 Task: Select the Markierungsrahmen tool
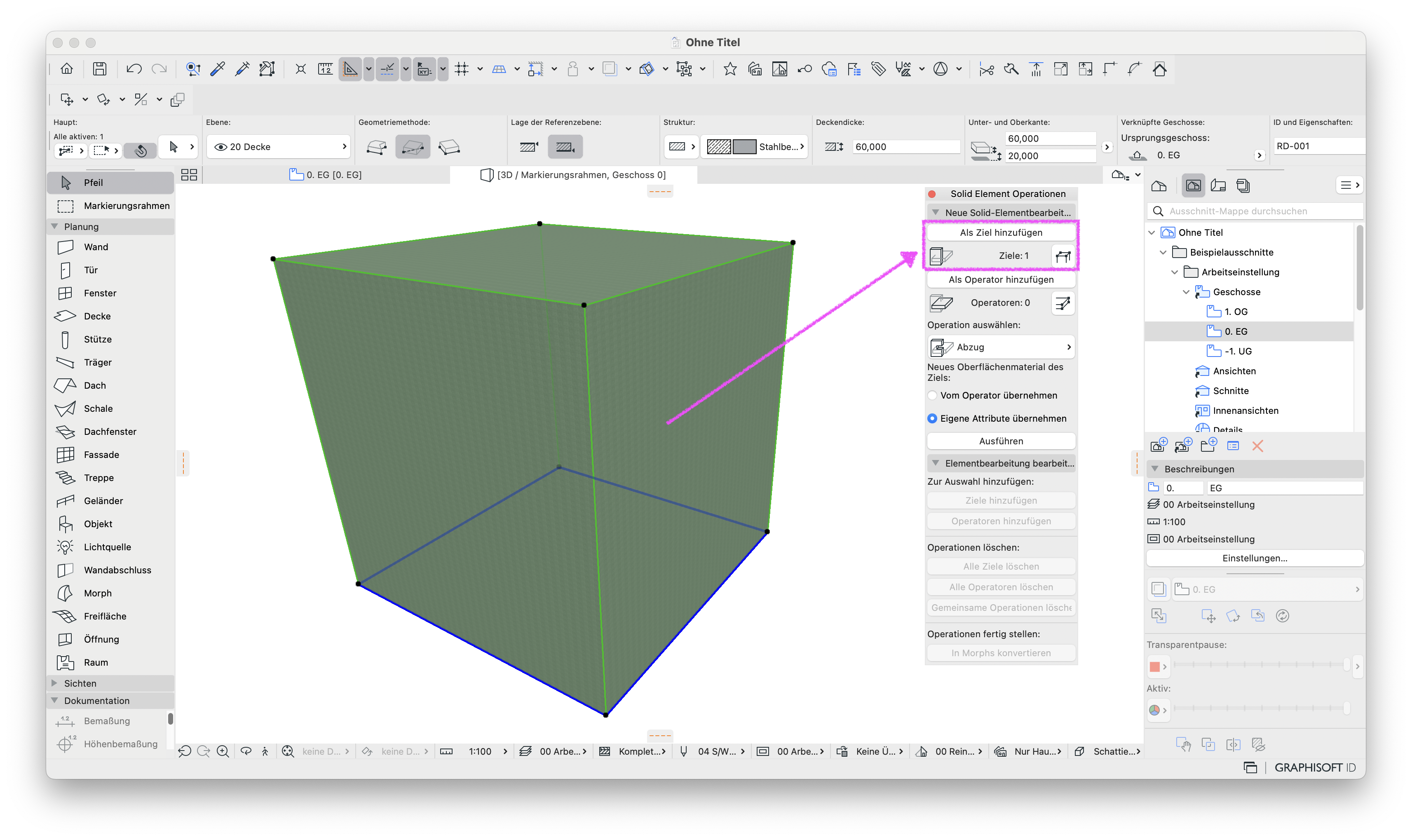pos(110,206)
